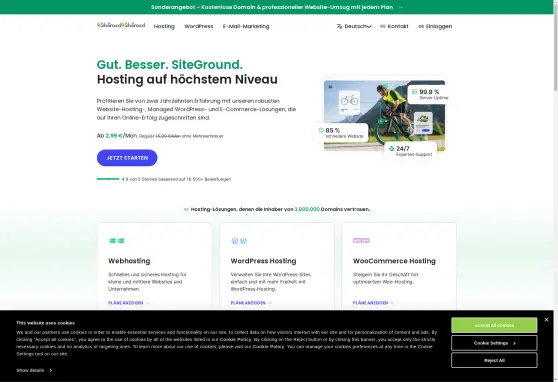Click the icon before Hosting-Lösungen text
Viewport: 558px width, 382px height.
click(x=186, y=209)
